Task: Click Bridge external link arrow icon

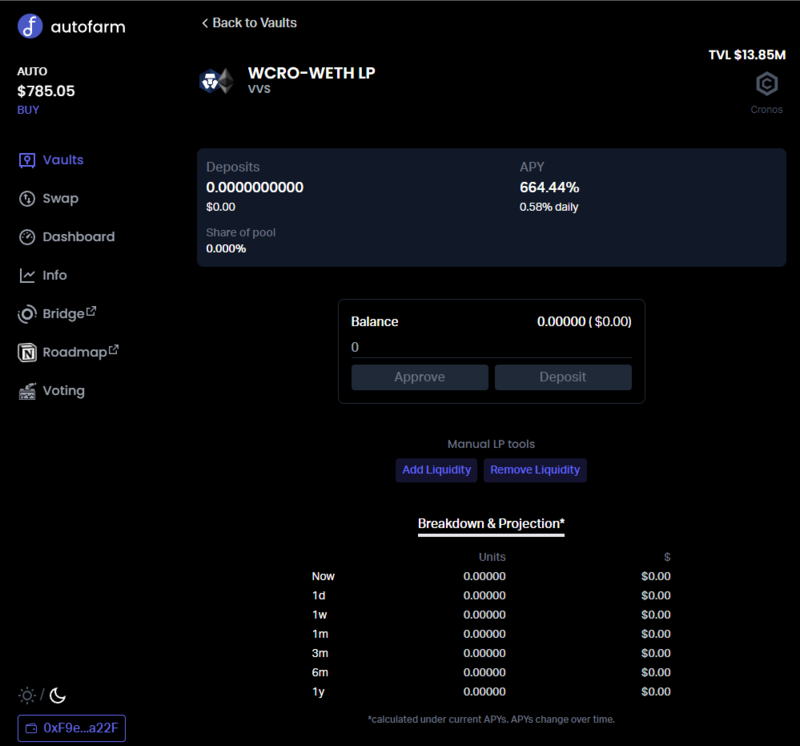Action: point(91,311)
